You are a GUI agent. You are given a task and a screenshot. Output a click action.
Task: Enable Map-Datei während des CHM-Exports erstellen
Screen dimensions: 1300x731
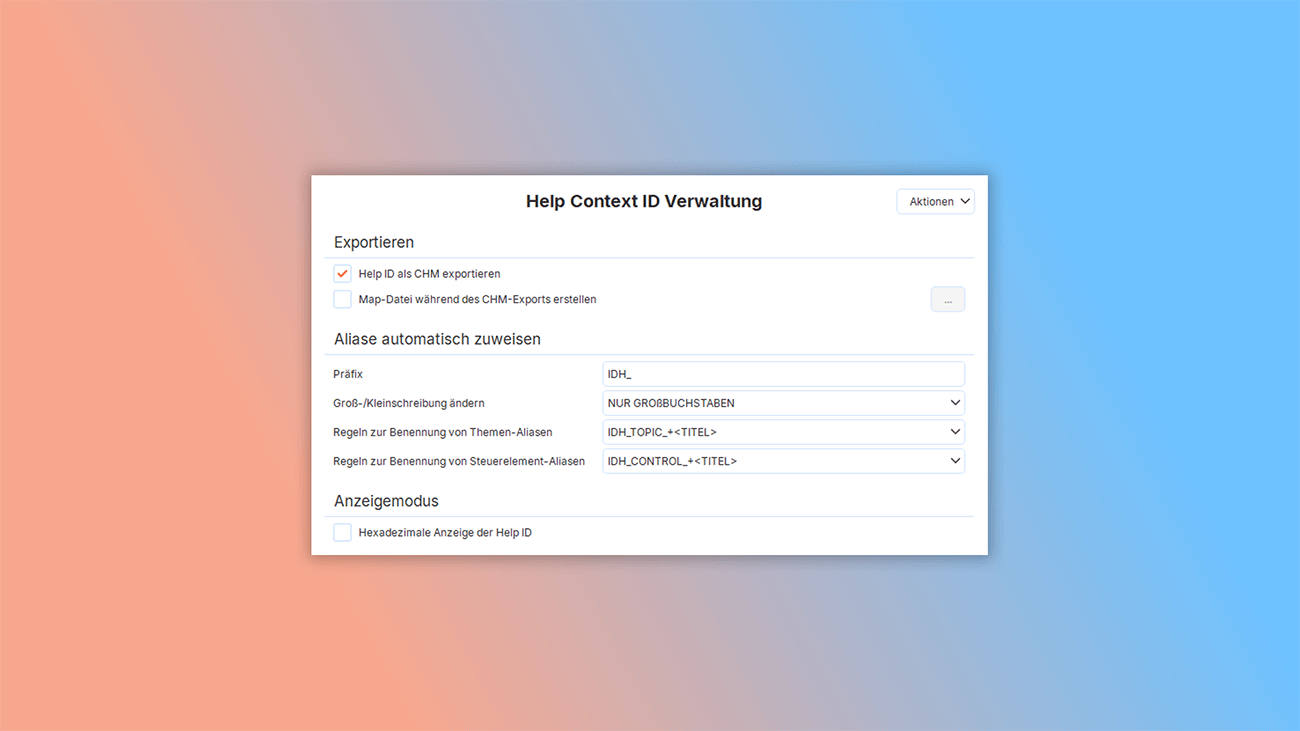tap(343, 300)
